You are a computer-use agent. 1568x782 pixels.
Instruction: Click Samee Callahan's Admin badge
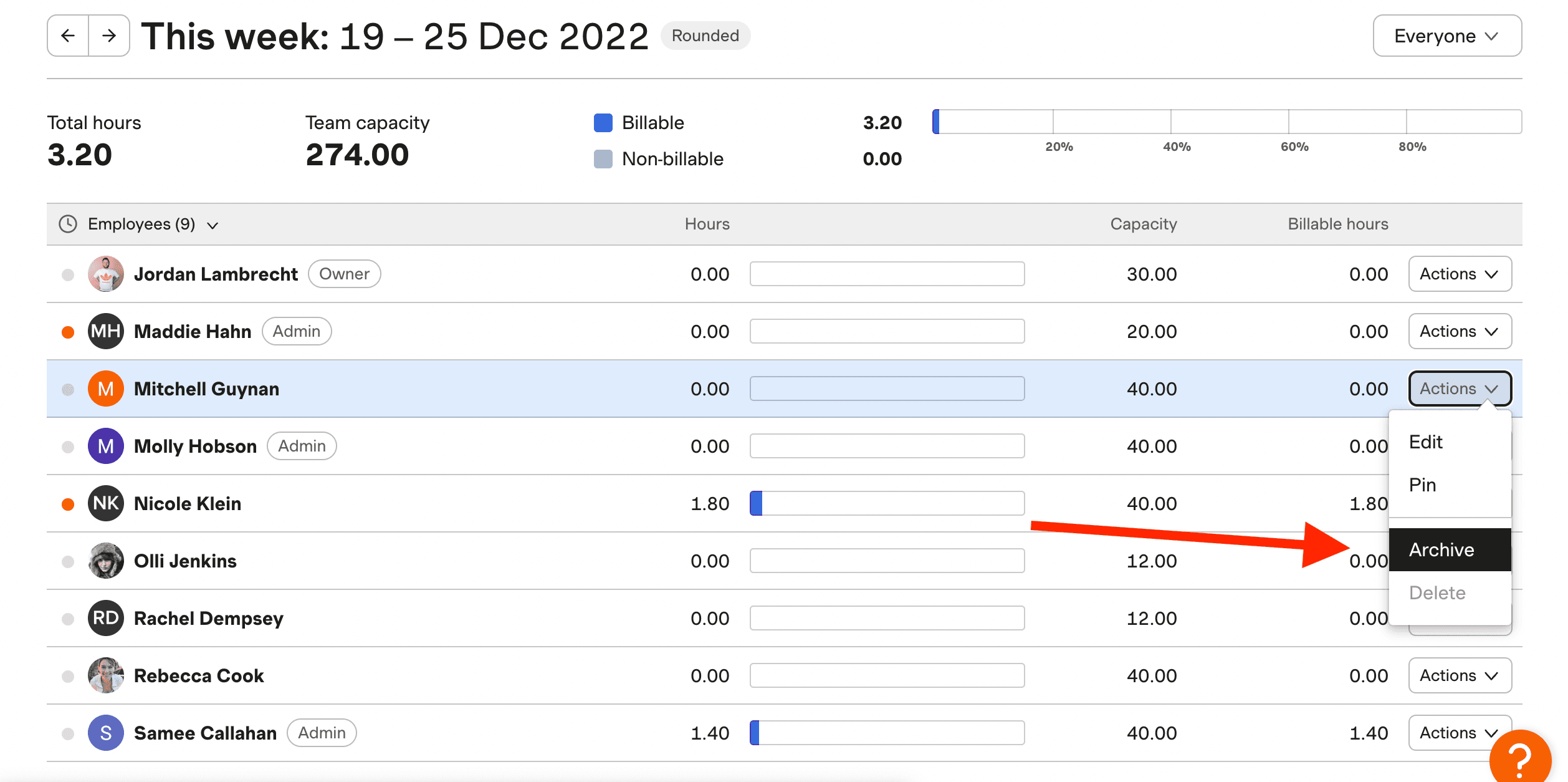[x=322, y=733]
